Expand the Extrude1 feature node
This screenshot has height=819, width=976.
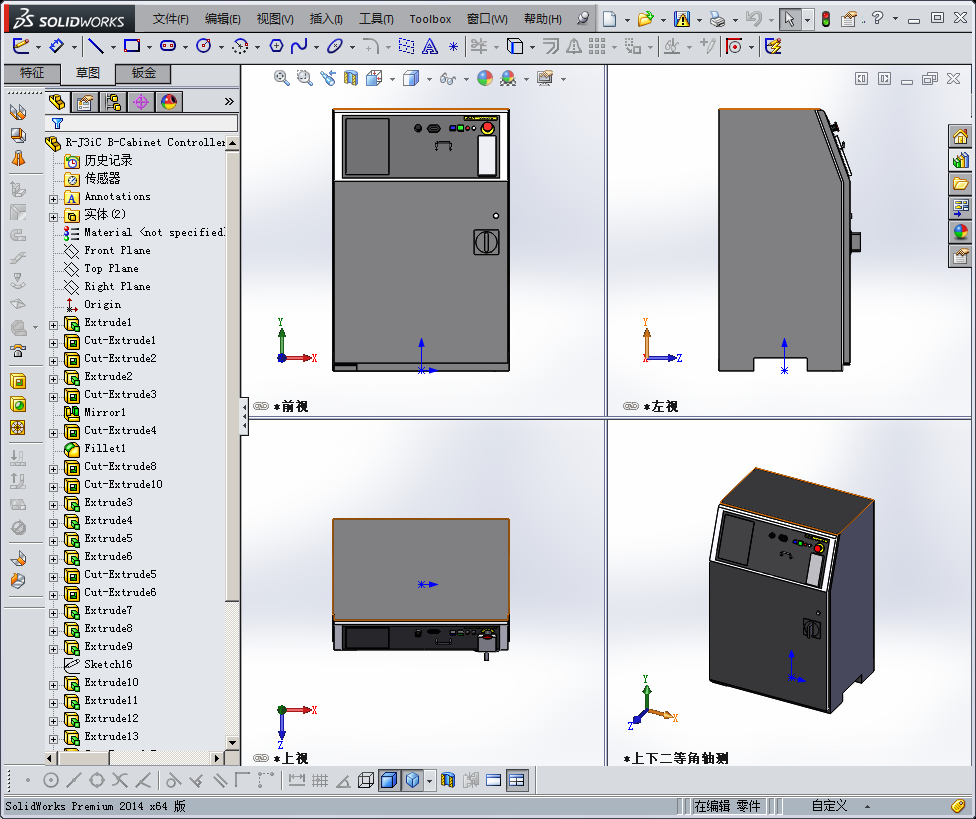pos(54,324)
